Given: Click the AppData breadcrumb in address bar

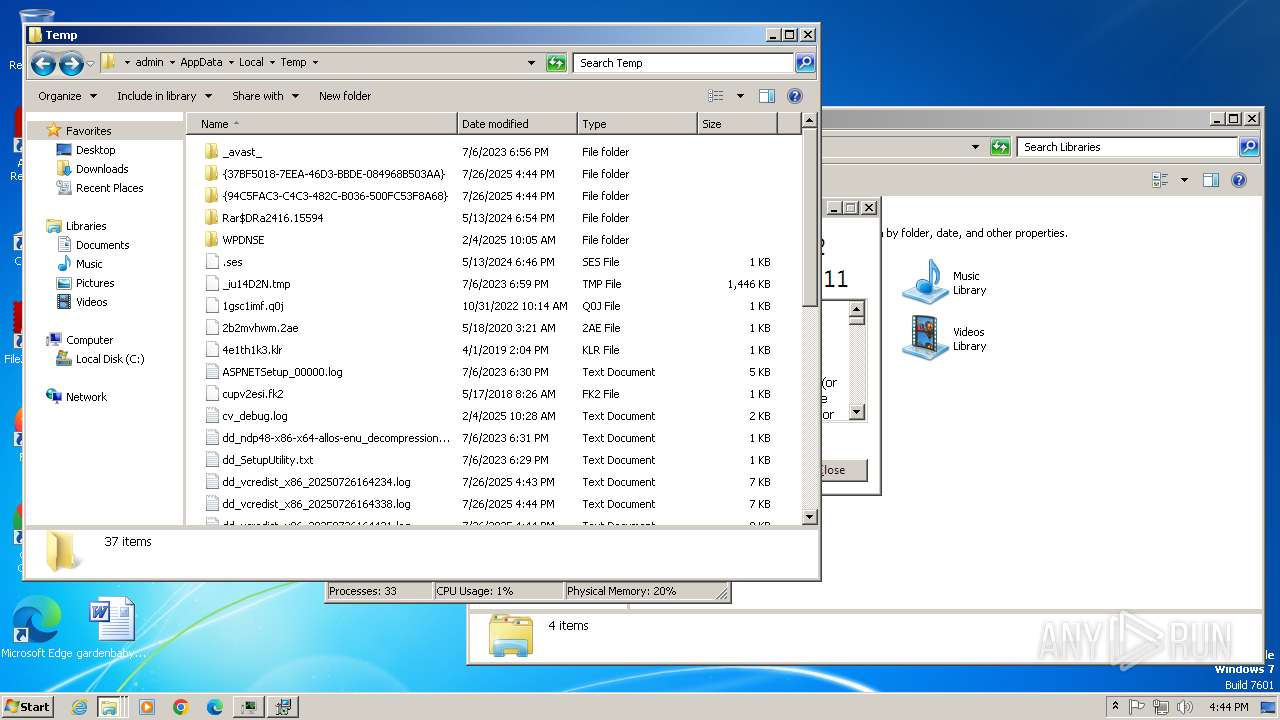Looking at the screenshot, I should 201,62.
